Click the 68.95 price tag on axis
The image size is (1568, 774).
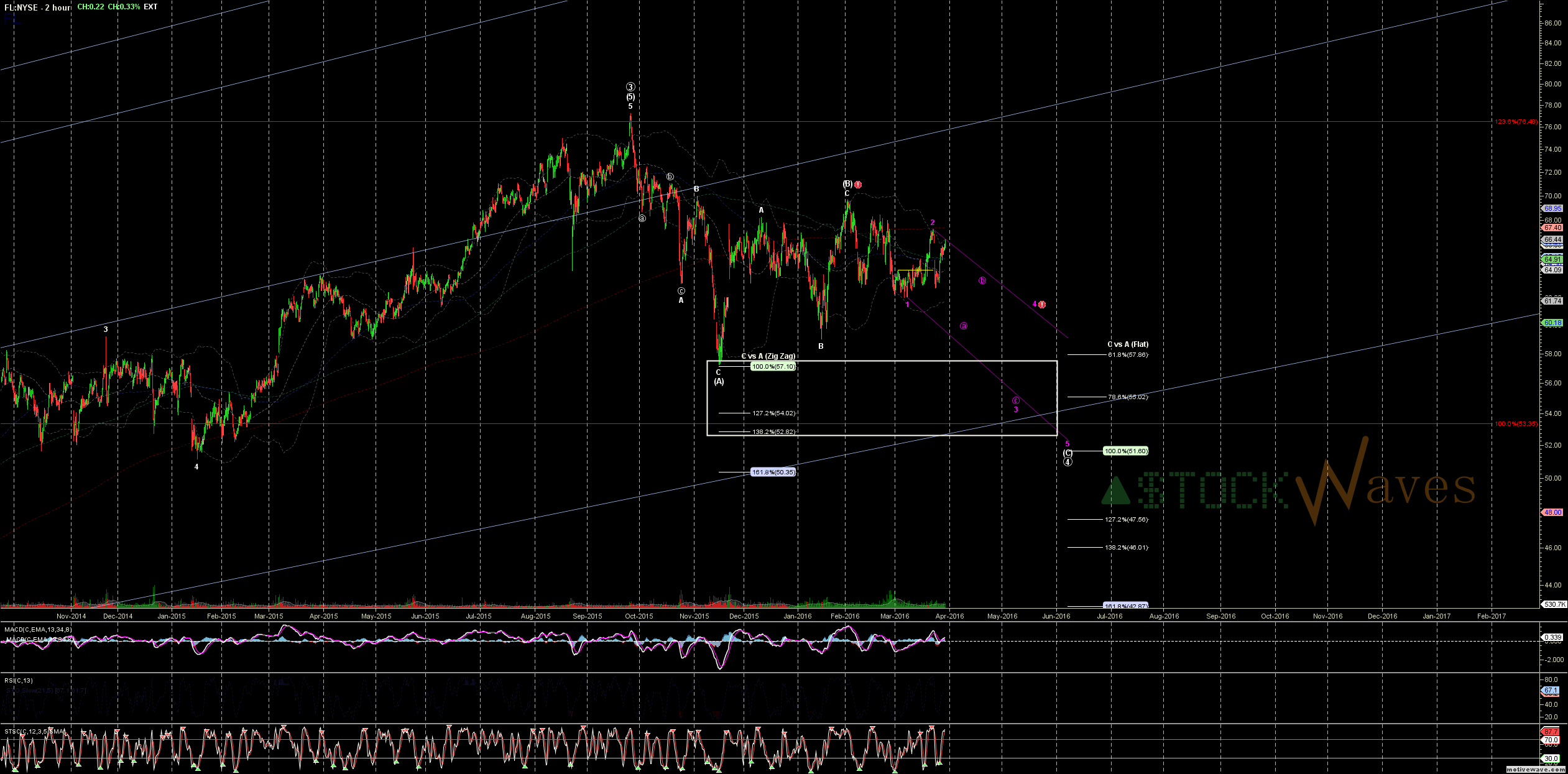tap(1552, 209)
